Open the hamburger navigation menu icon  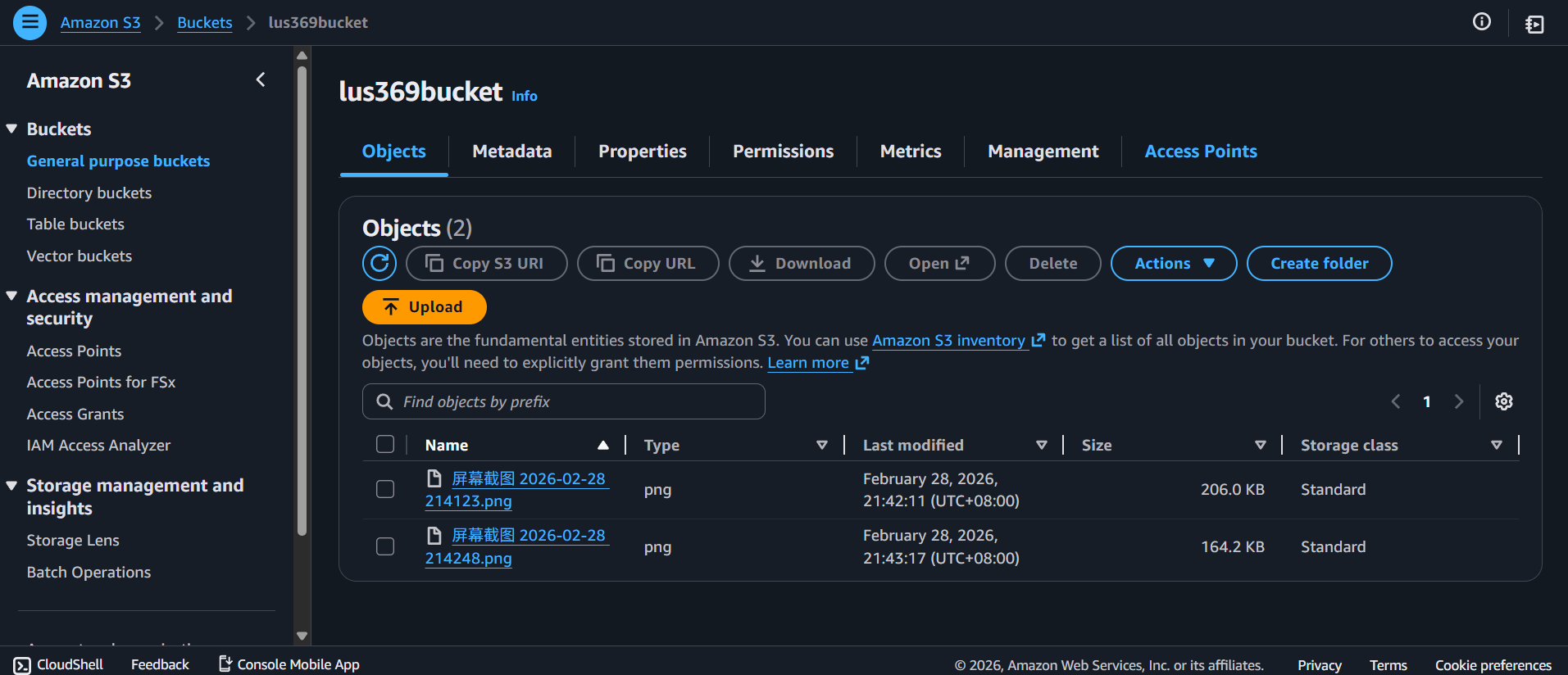(30, 22)
